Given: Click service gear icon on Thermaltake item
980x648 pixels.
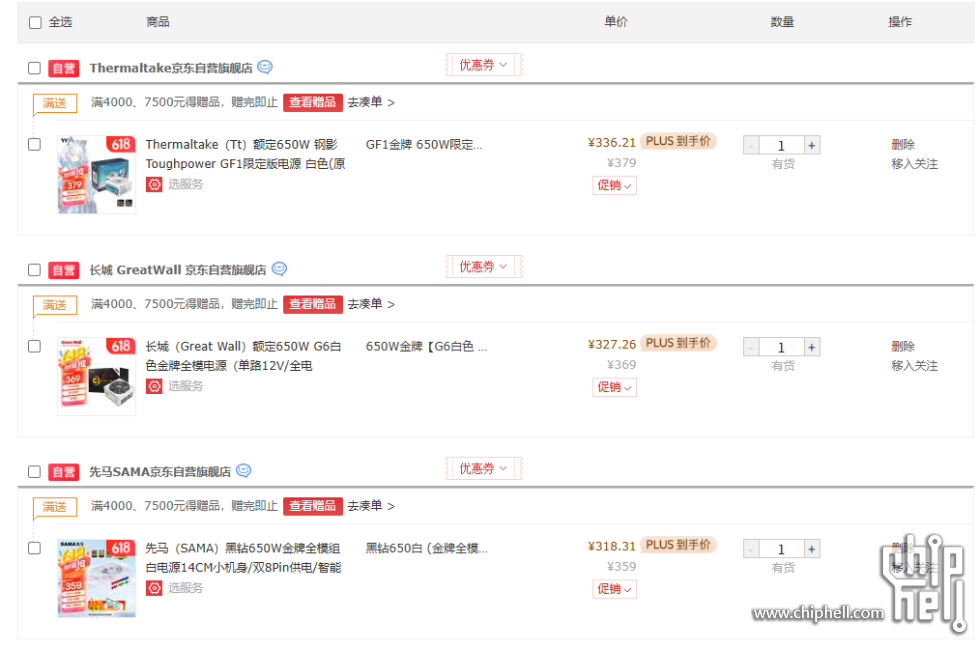Looking at the screenshot, I should click(154, 184).
